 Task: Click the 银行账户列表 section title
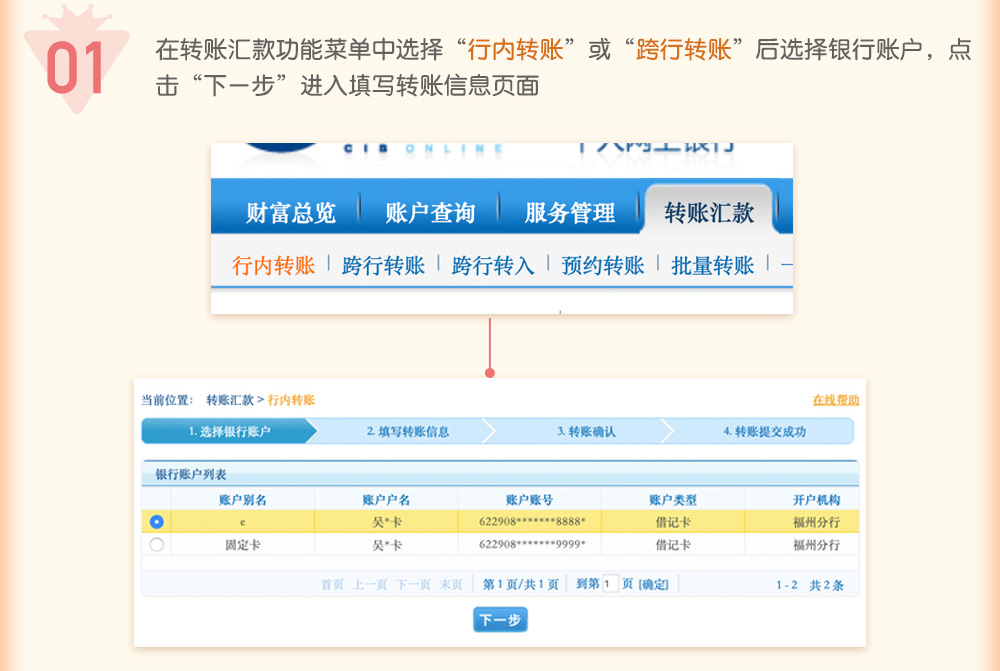coord(191,475)
